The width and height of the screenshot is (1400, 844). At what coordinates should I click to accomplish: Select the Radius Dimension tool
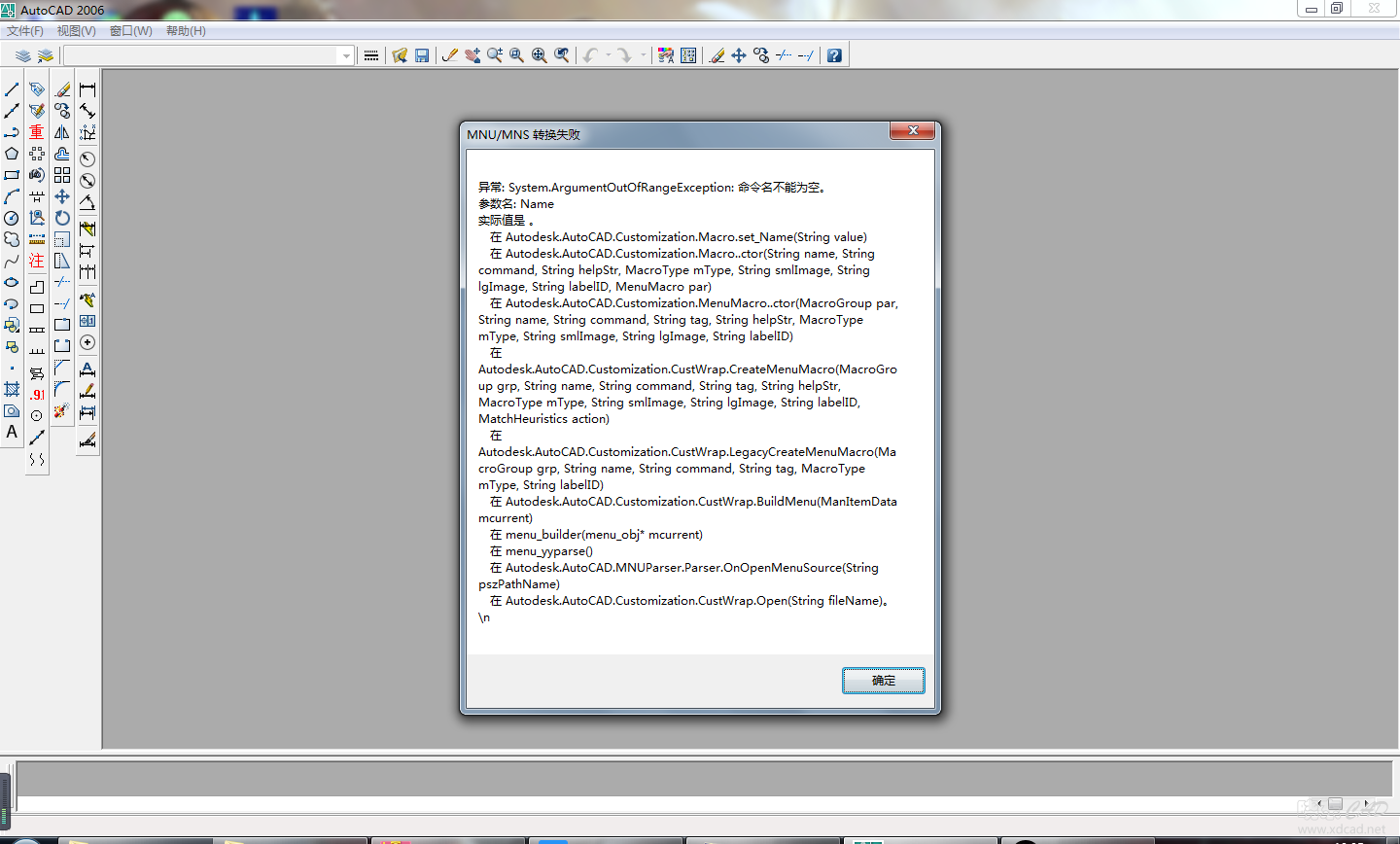click(87, 158)
